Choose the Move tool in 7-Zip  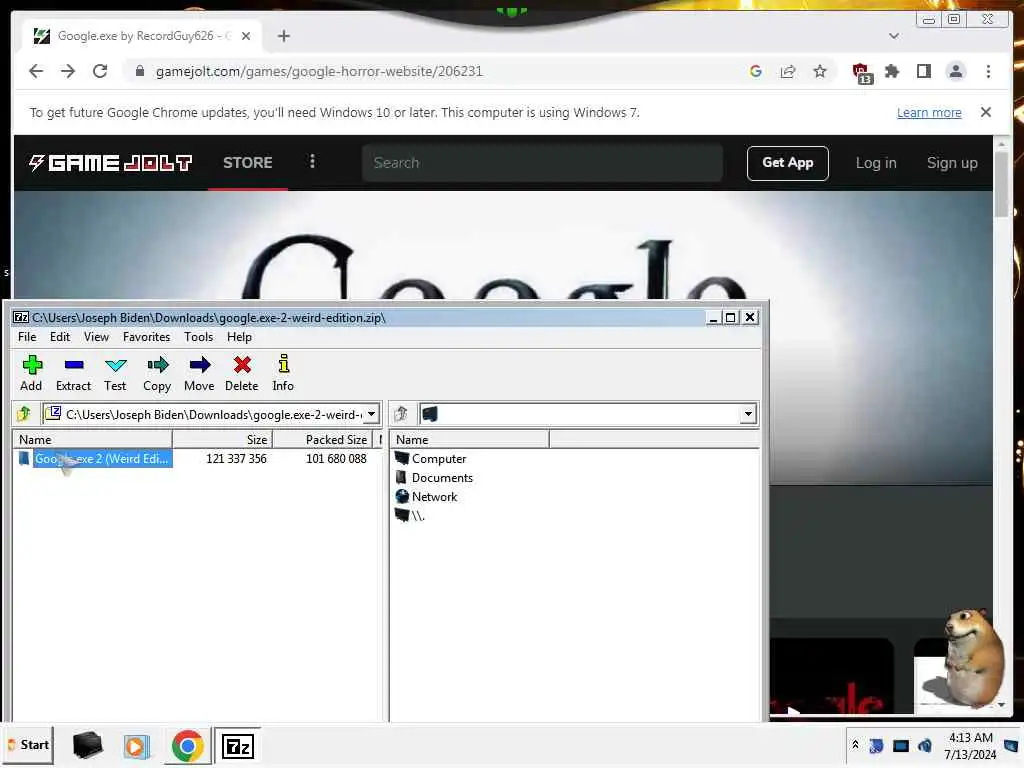pos(199,373)
